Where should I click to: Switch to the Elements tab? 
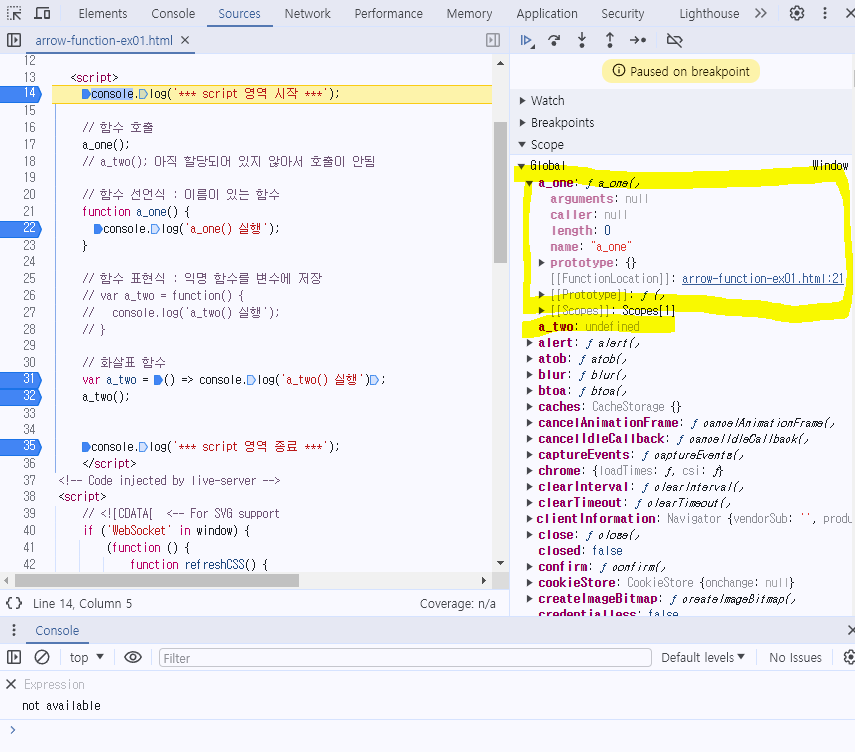point(103,13)
